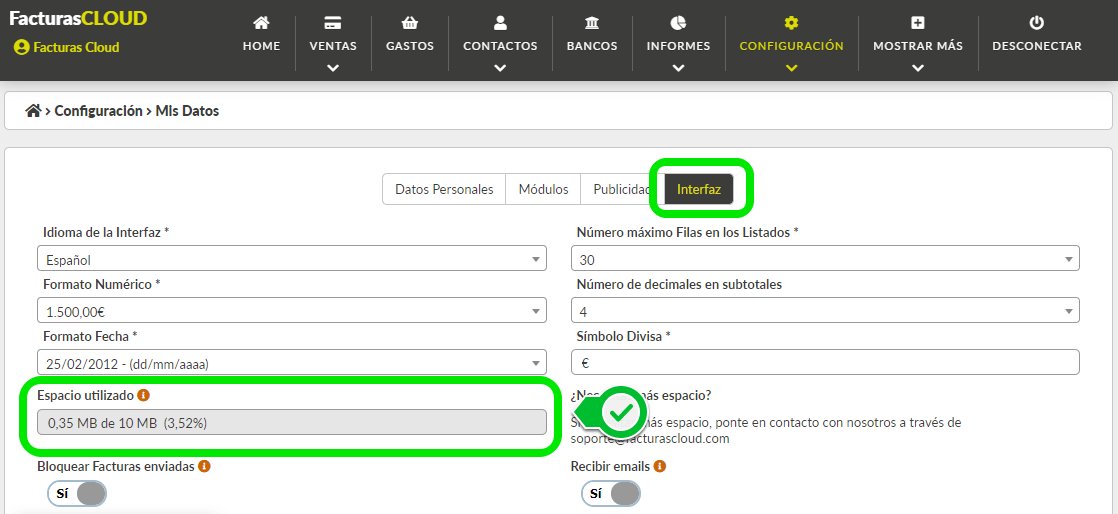Screen dimensions: 1118x514
Task: Switch to the Datos Personales tab
Action: pyautogui.click(x=444, y=190)
